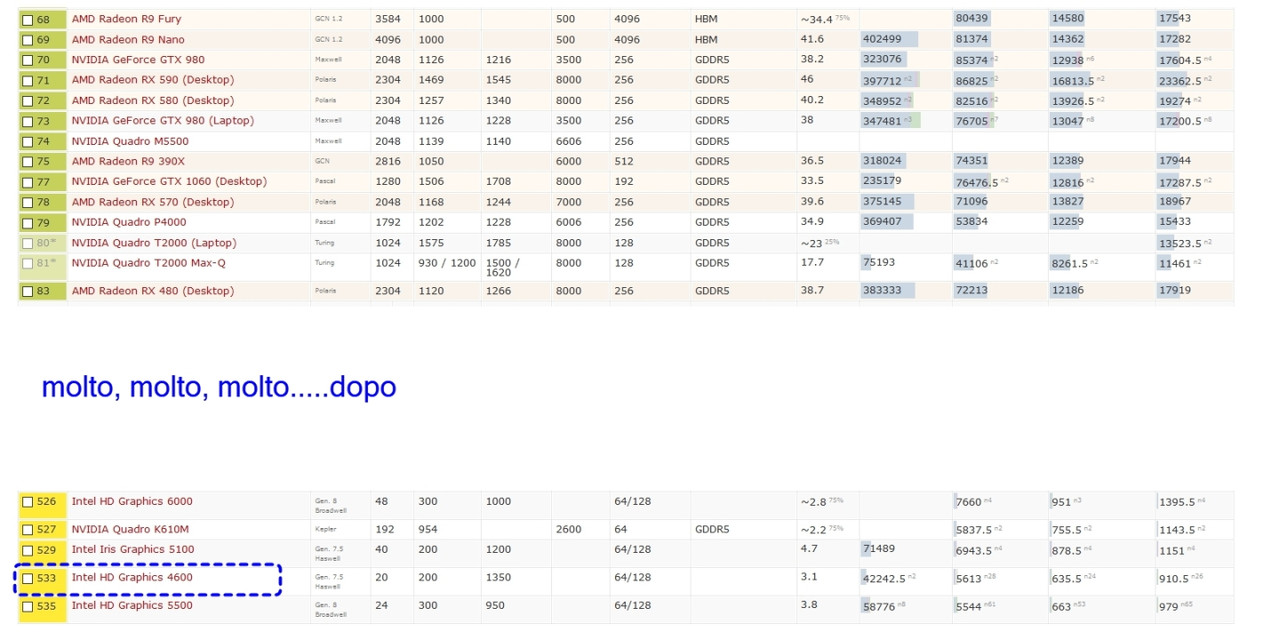
Task: Open AMD Radeon R9 Fury link
Action: click(126, 19)
